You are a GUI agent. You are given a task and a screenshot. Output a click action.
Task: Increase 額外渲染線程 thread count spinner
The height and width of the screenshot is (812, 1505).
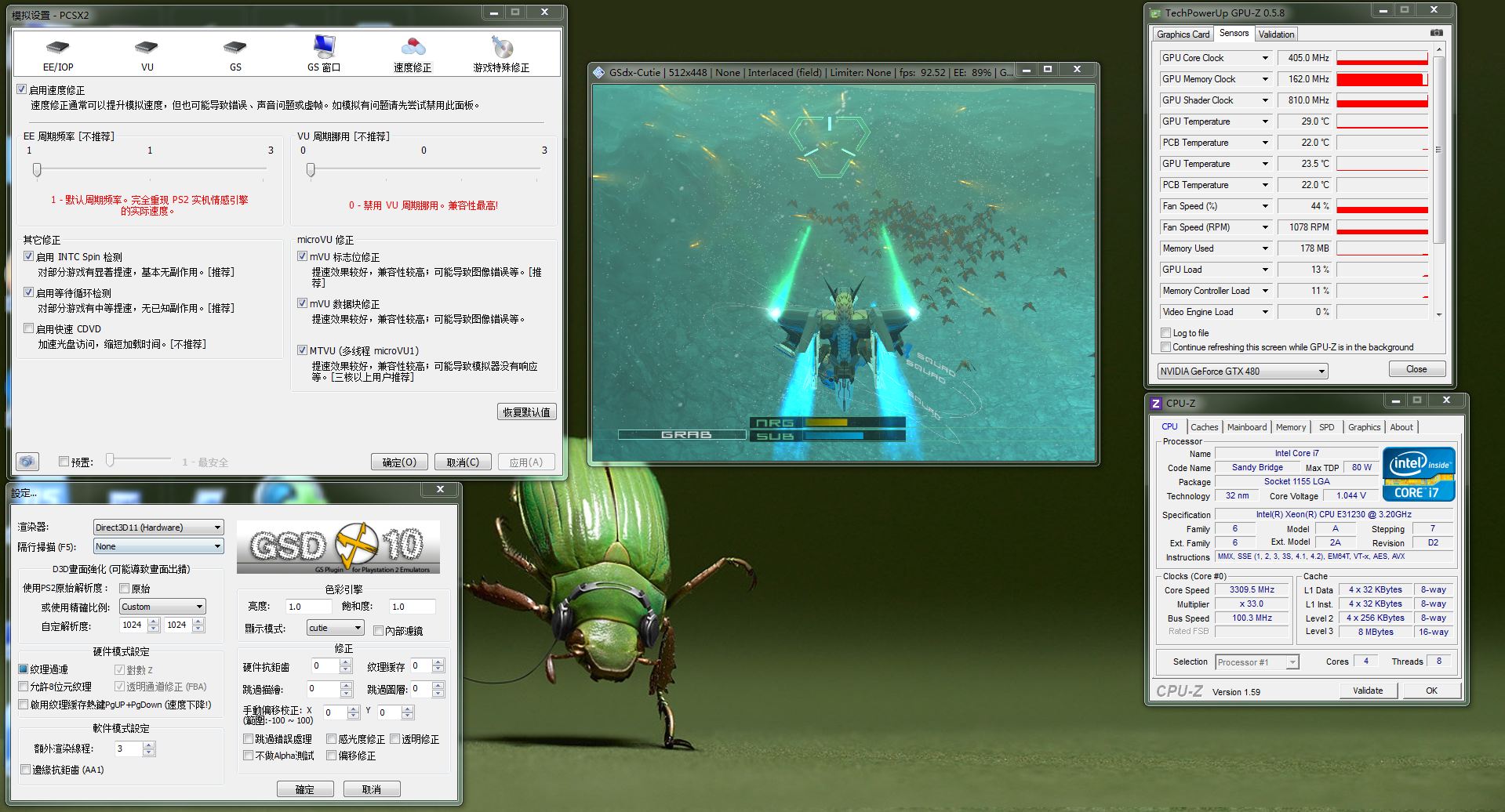click(x=149, y=745)
